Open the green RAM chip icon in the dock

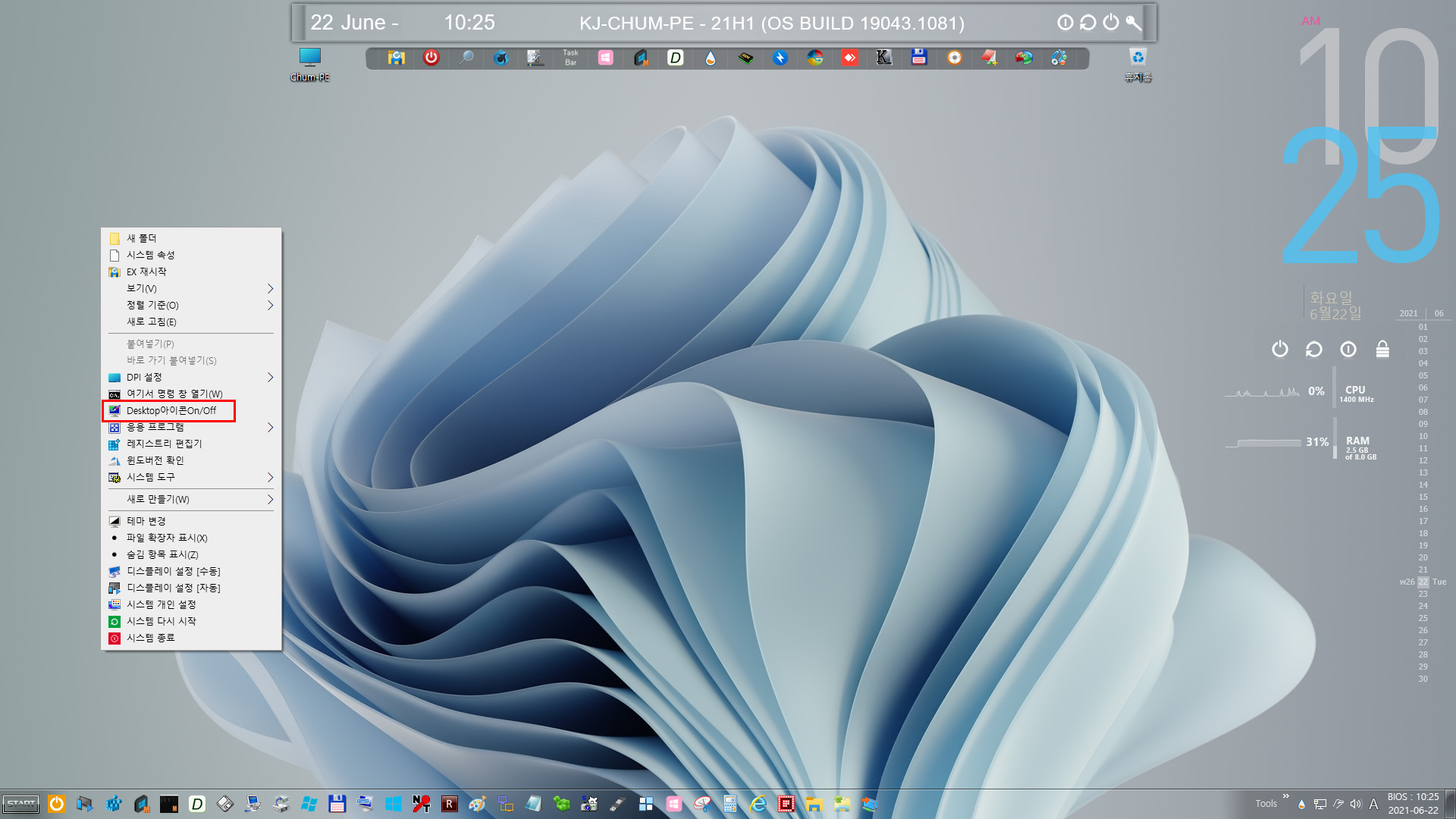tap(745, 58)
